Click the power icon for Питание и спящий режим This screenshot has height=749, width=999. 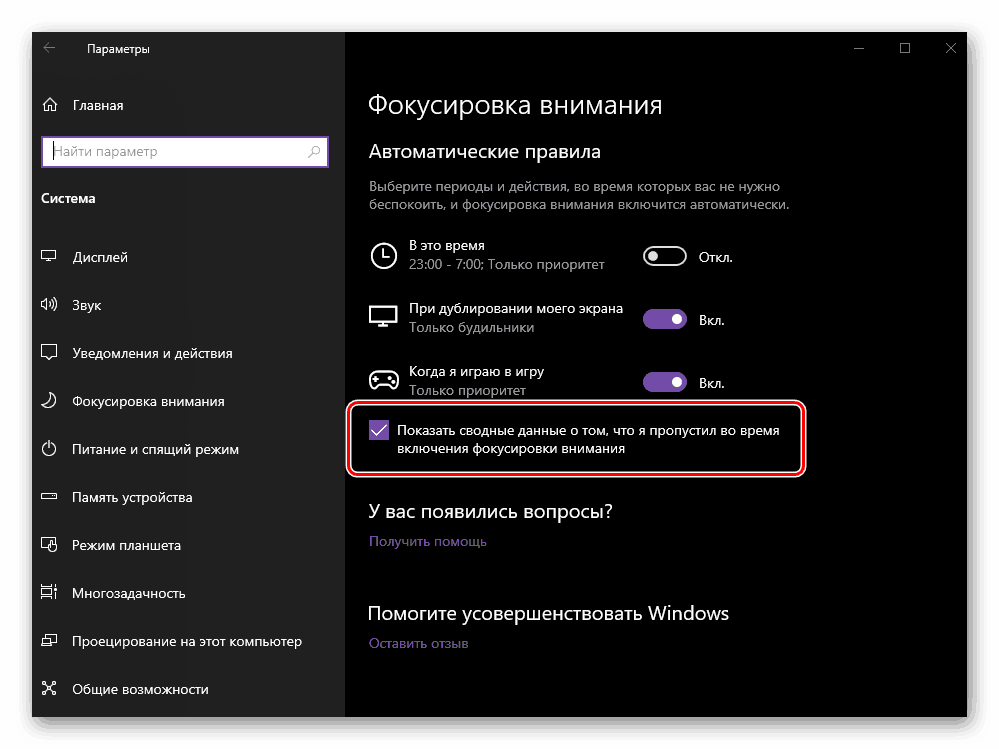pos(49,449)
